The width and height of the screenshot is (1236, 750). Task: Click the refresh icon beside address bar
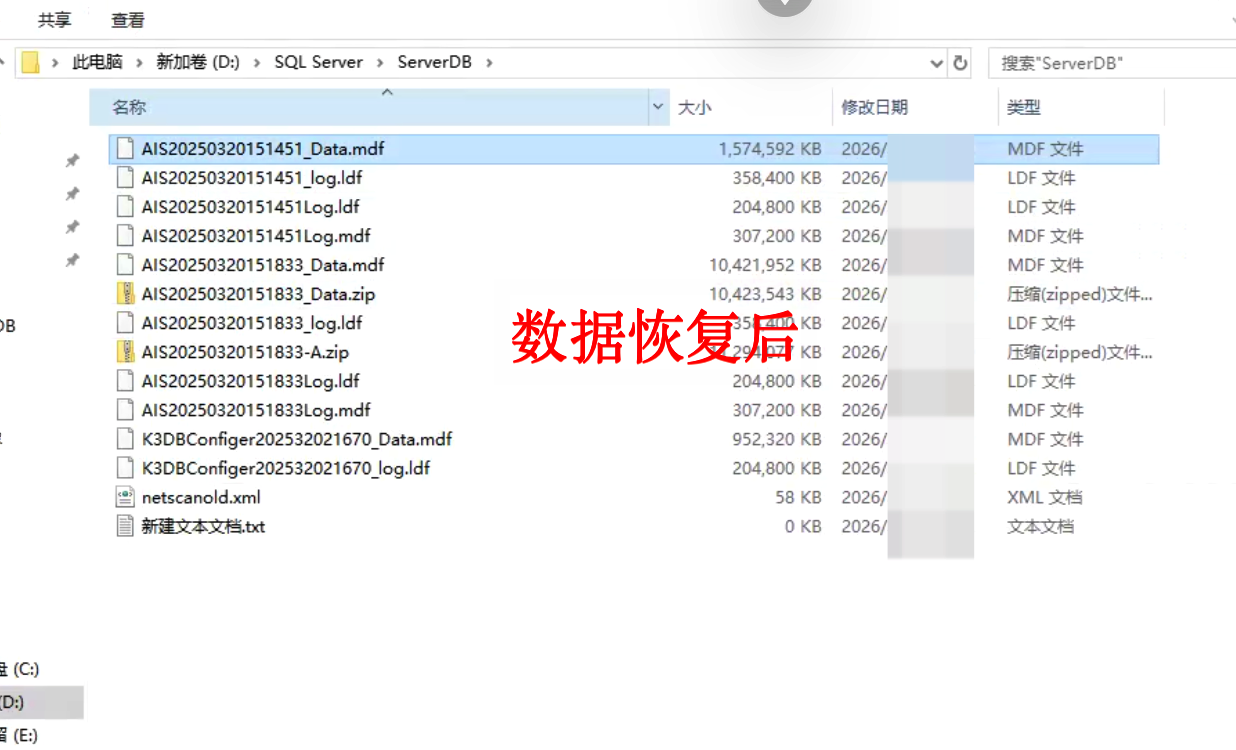tap(960, 63)
